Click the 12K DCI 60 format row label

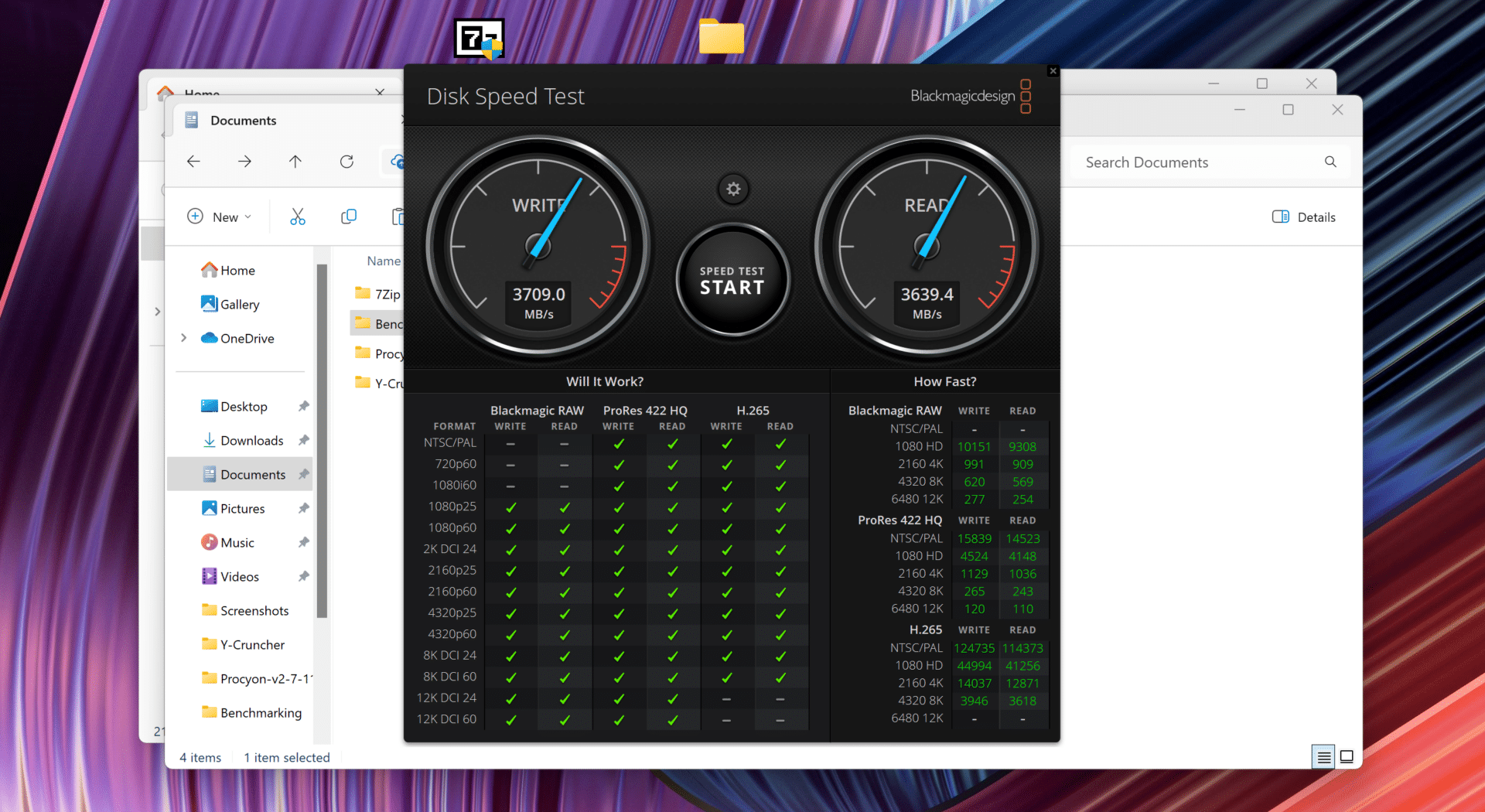pos(446,718)
